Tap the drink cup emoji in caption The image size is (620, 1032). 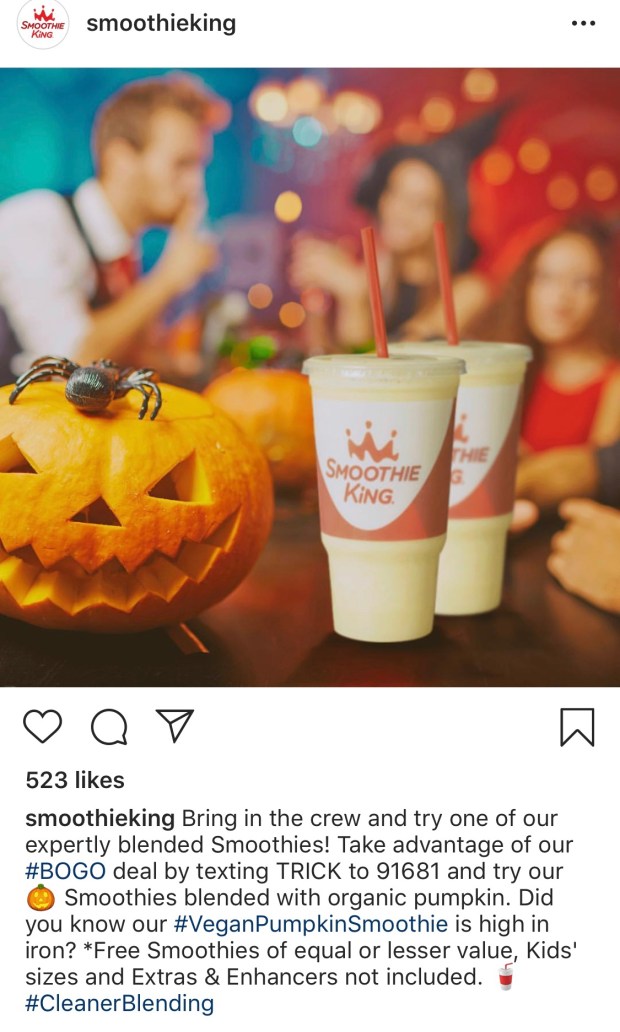(x=505, y=976)
